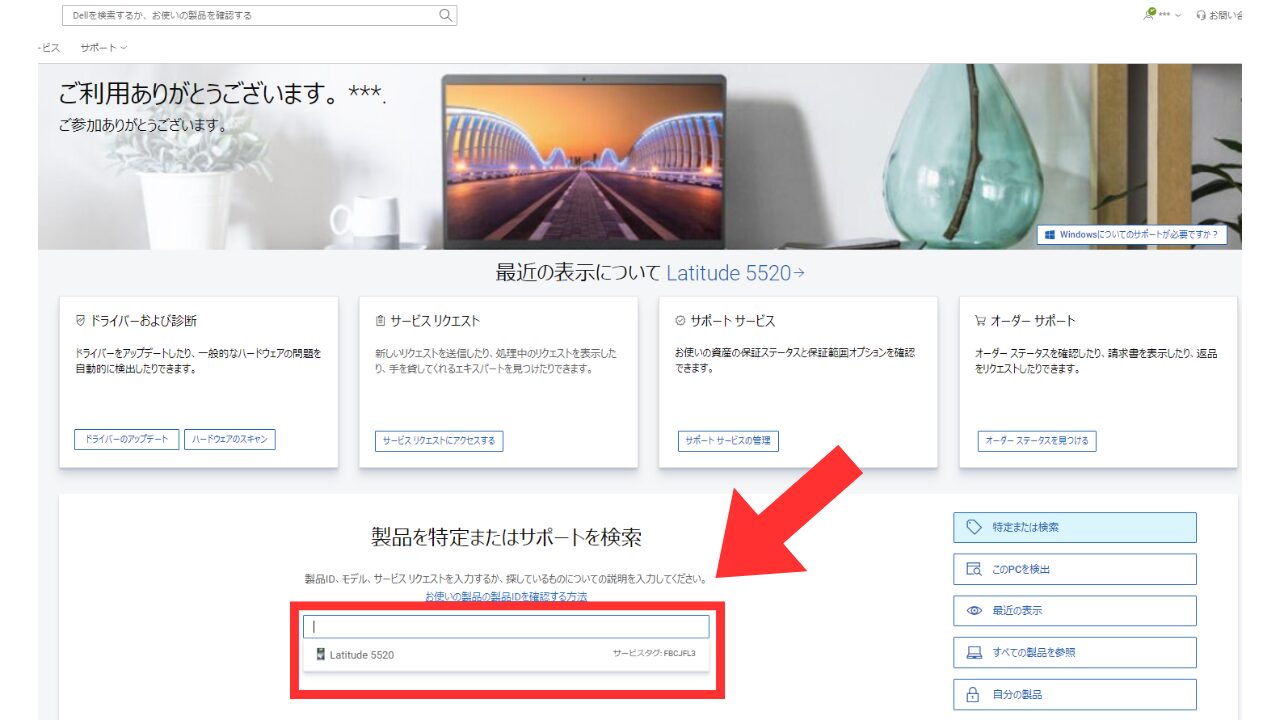Click the Windows logo in support banner

pyautogui.click(x=1049, y=235)
